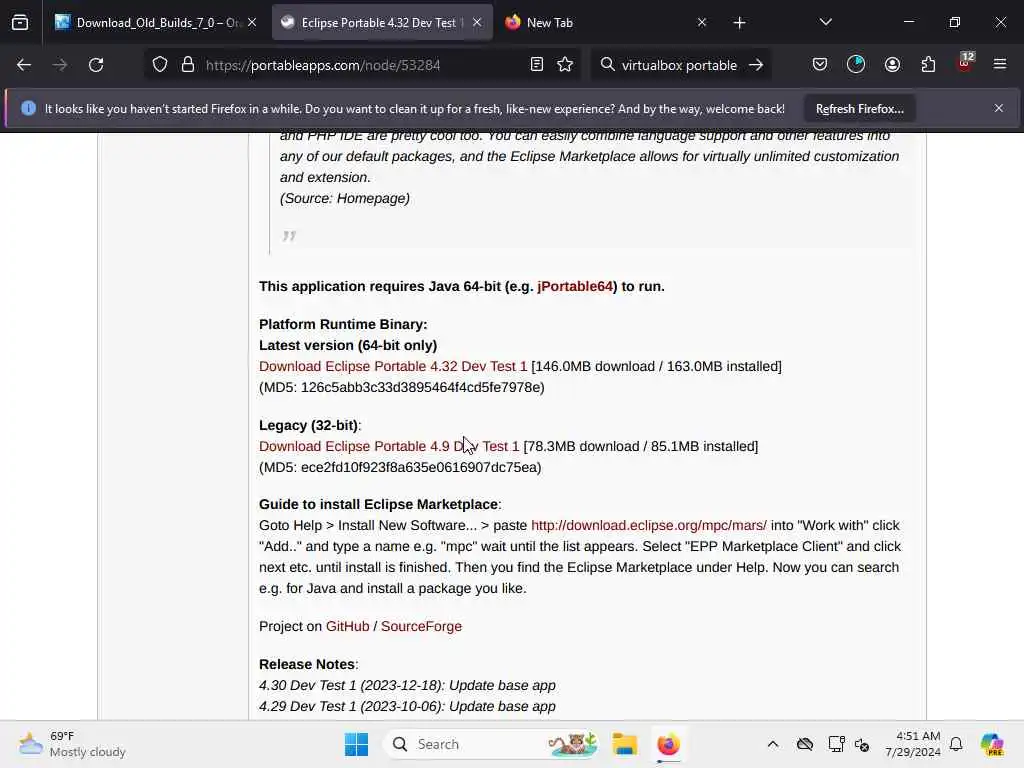Image resolution: width=1024 pixels, height=768 pixels.
Task: Toggle reader view icon
Action: pos(537,65)
